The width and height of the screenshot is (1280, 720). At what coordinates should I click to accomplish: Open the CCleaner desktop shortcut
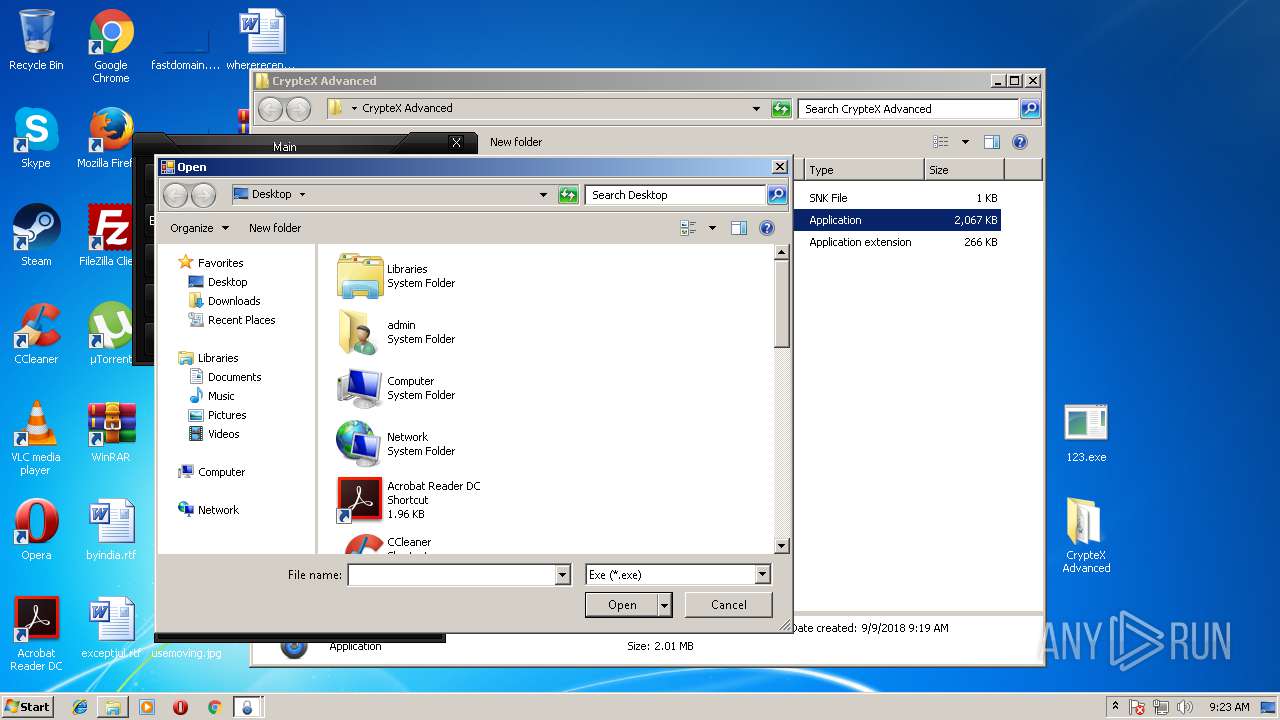(x=36, y=334)
